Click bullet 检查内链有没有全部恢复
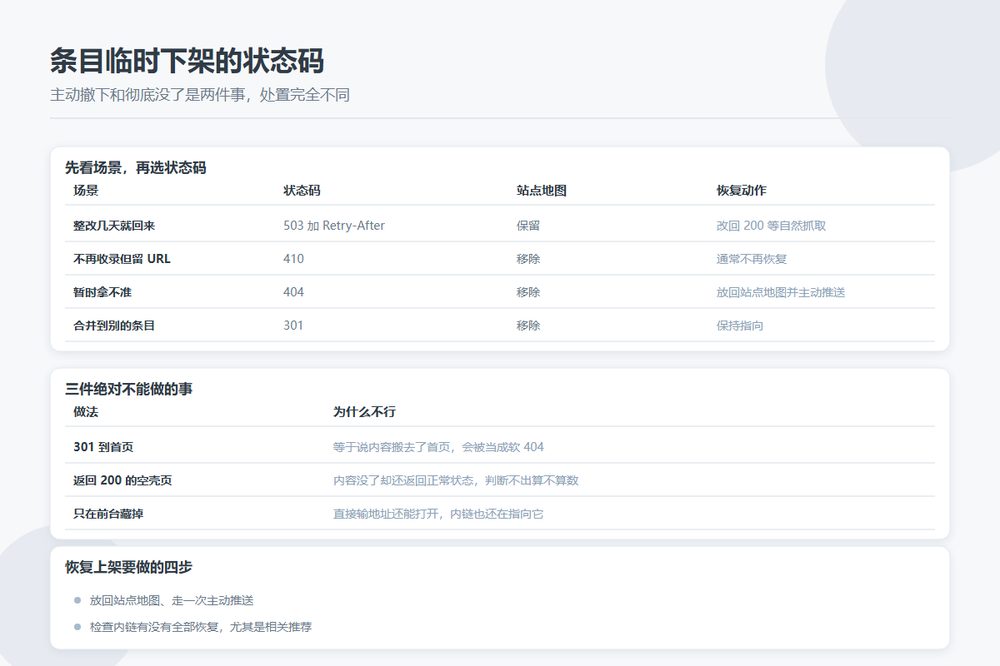 [x=154, y=627]
